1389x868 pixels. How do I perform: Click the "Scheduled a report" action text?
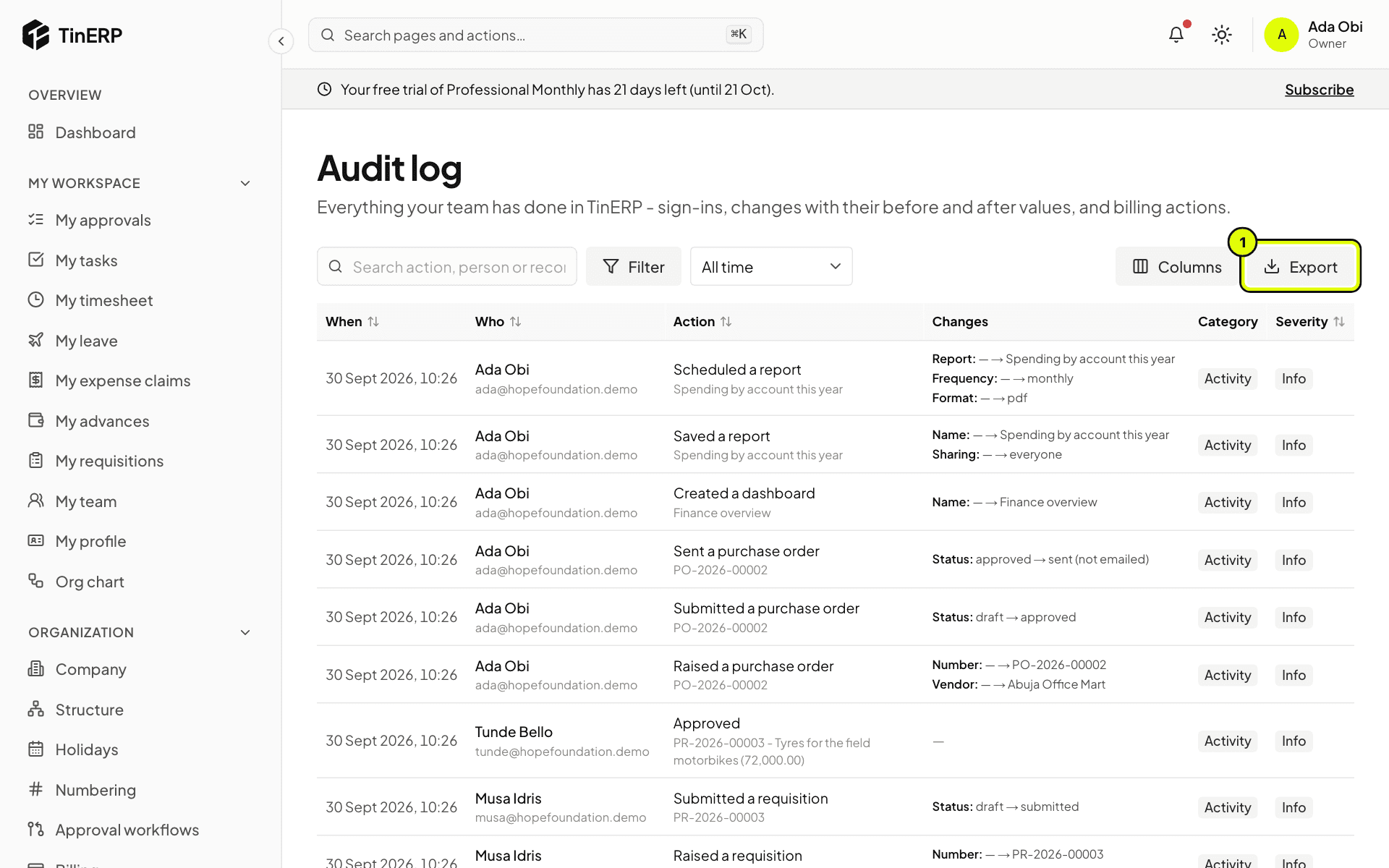737,370
